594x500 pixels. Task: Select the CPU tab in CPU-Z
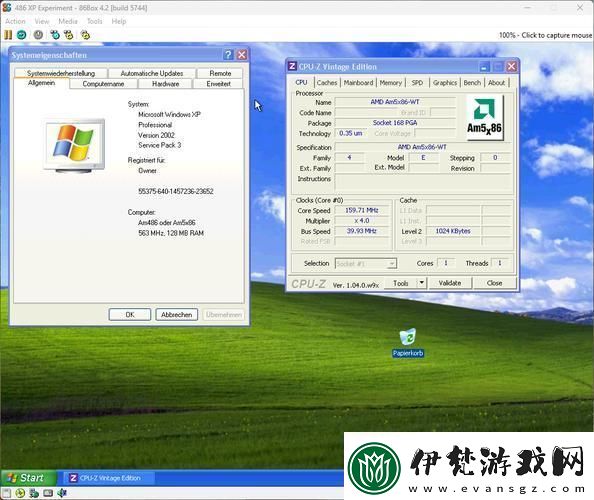(x=302, y=82)
